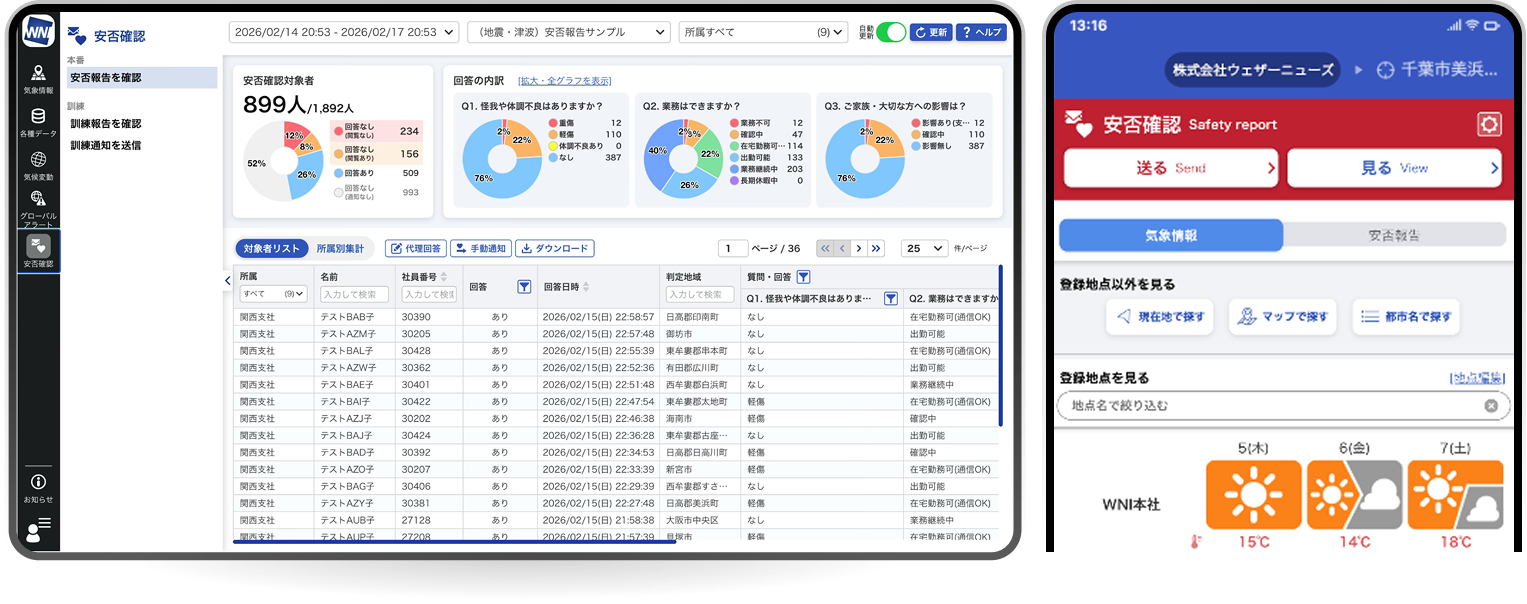
Task: Click the ダウンロード button
Action: pyautogui.click(x=555, y=248)
